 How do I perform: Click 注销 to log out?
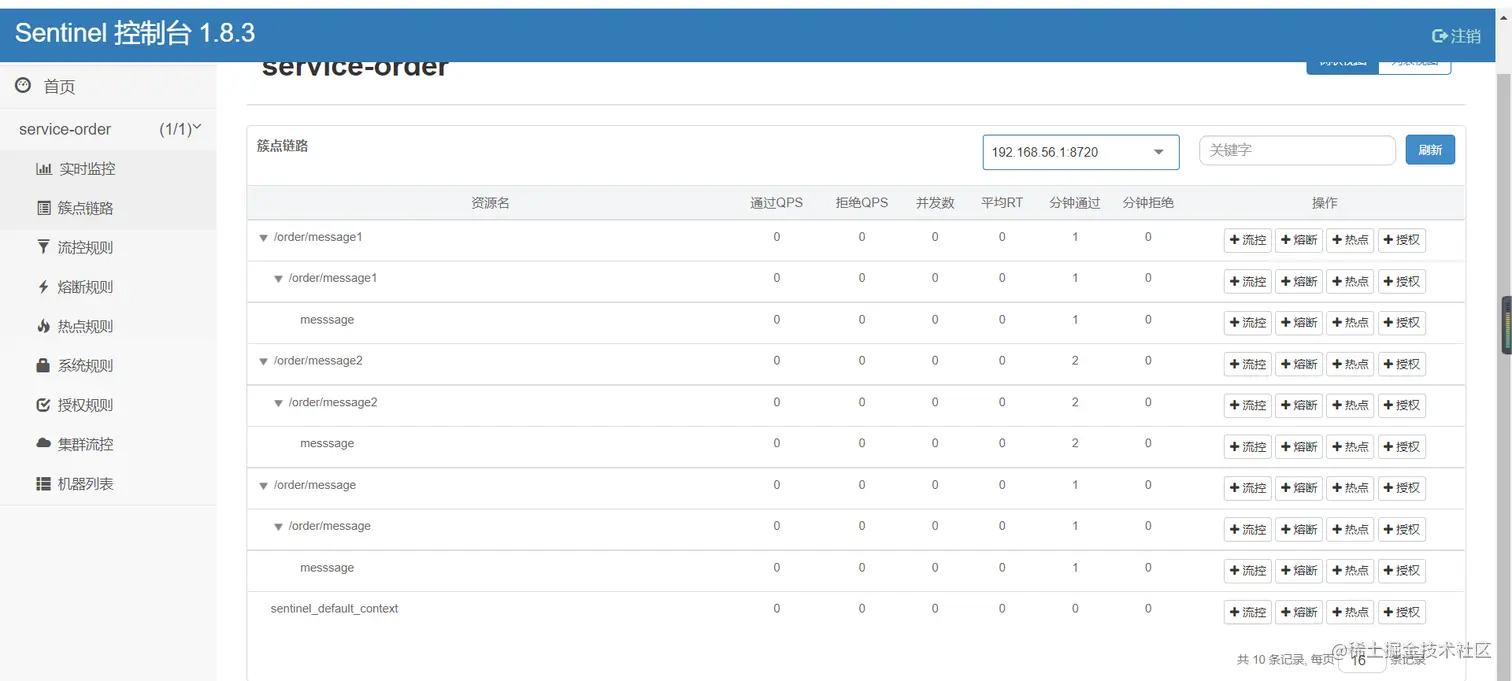pos(1457,35)
